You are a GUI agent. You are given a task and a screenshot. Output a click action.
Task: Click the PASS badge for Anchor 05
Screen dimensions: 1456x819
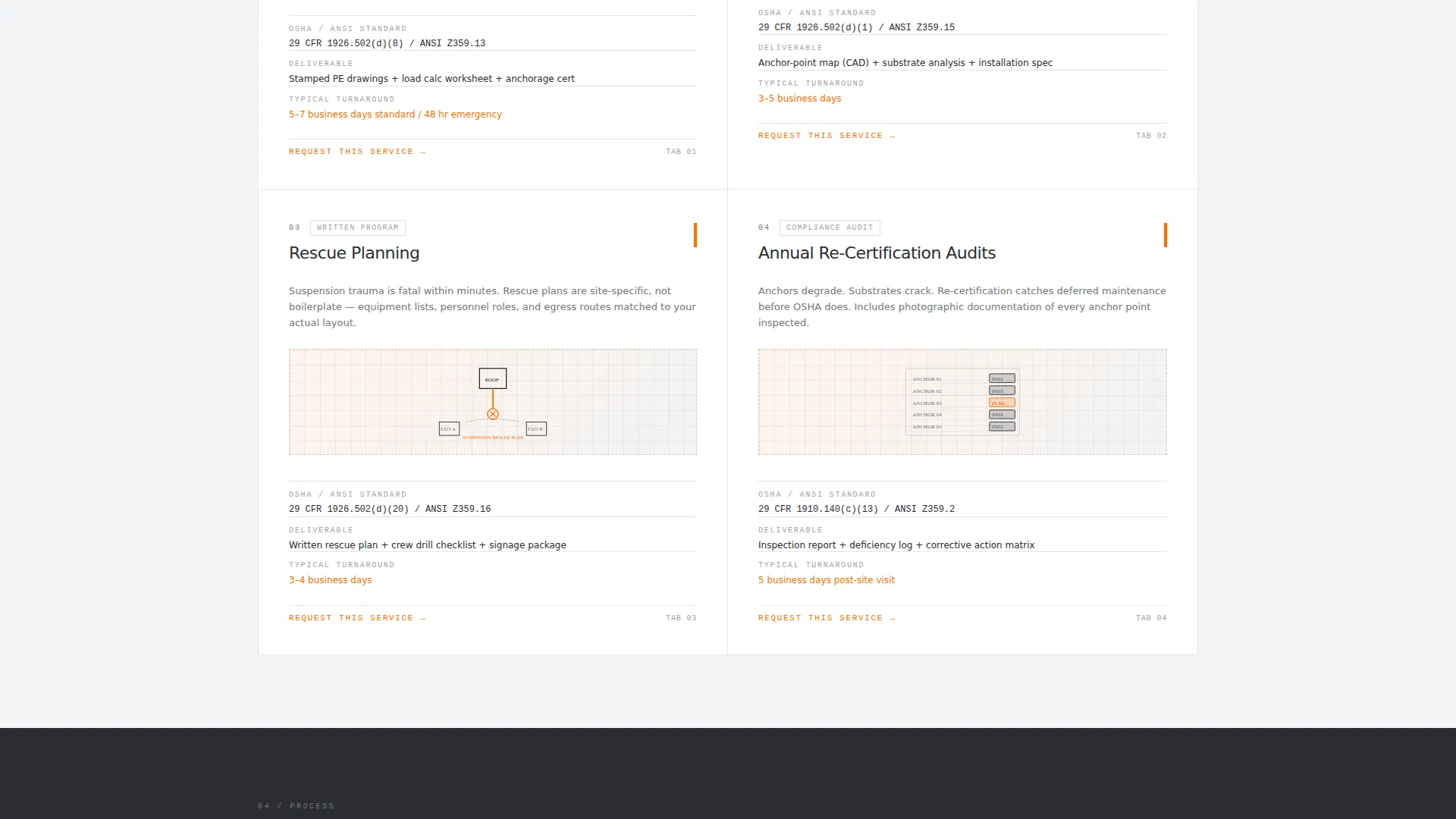coord(1002,427)
